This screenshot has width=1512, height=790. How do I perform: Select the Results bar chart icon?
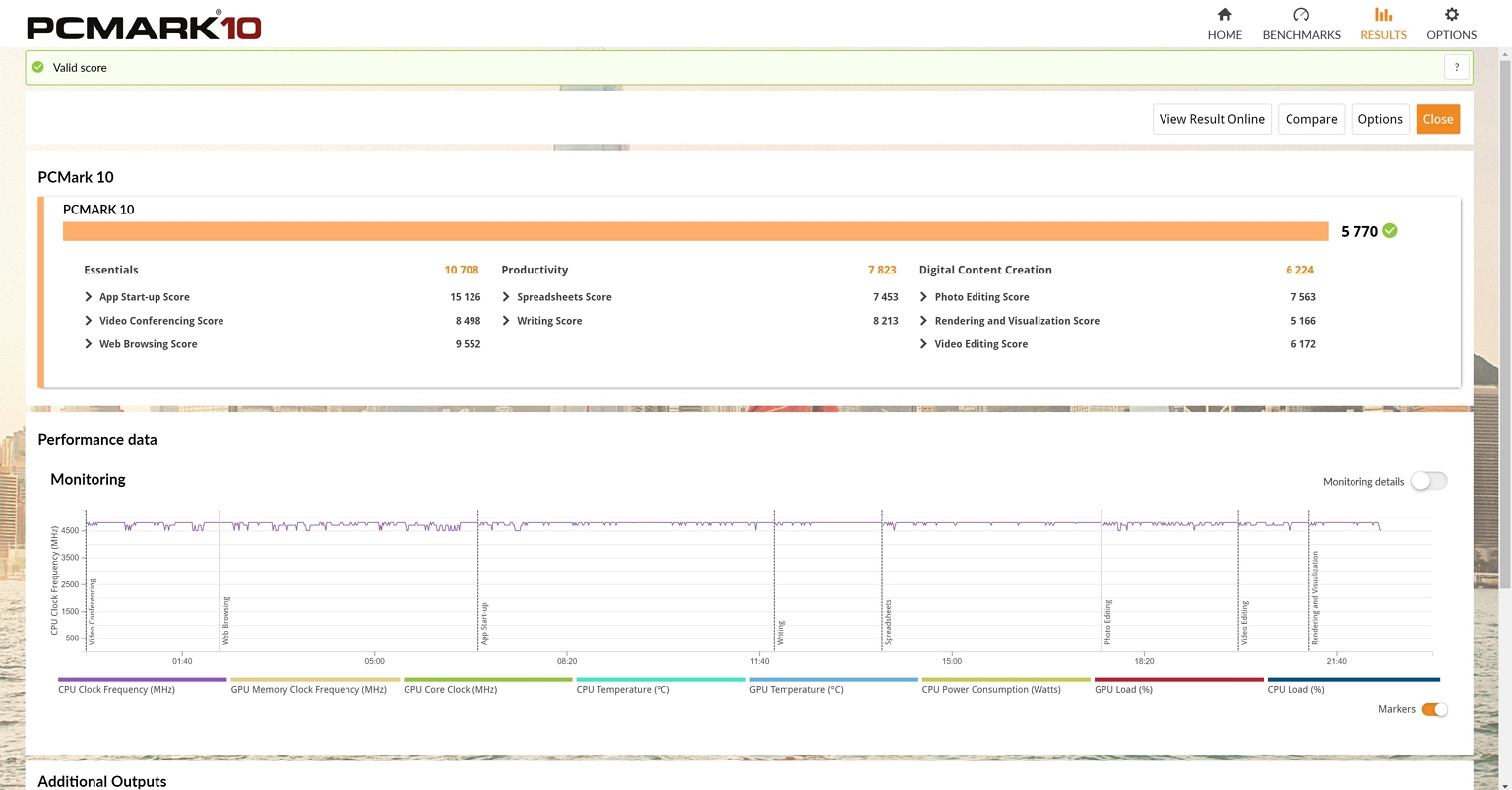1383,15
